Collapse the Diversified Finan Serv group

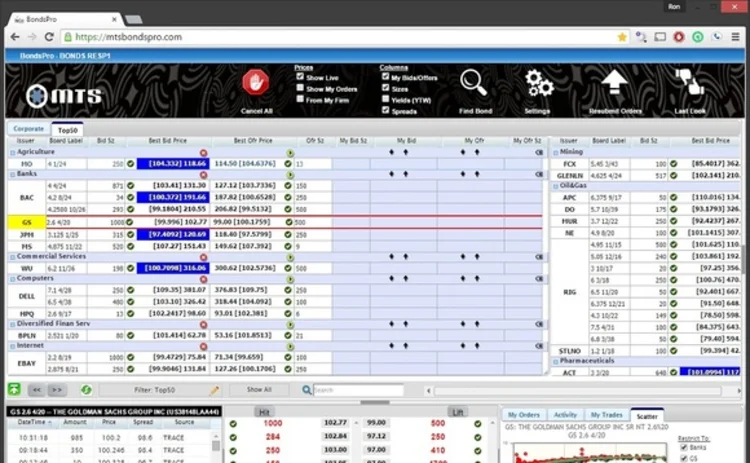click(13, 324)
